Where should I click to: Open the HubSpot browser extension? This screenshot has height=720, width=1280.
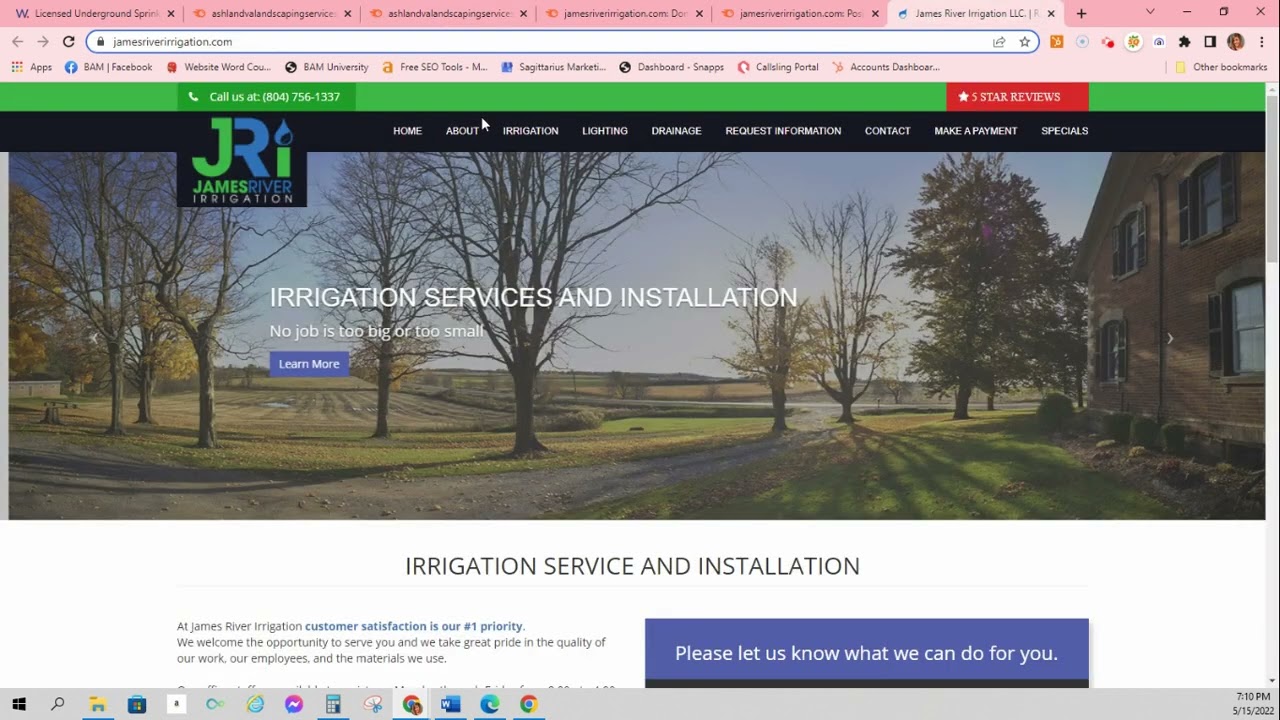click(1056, 41)
